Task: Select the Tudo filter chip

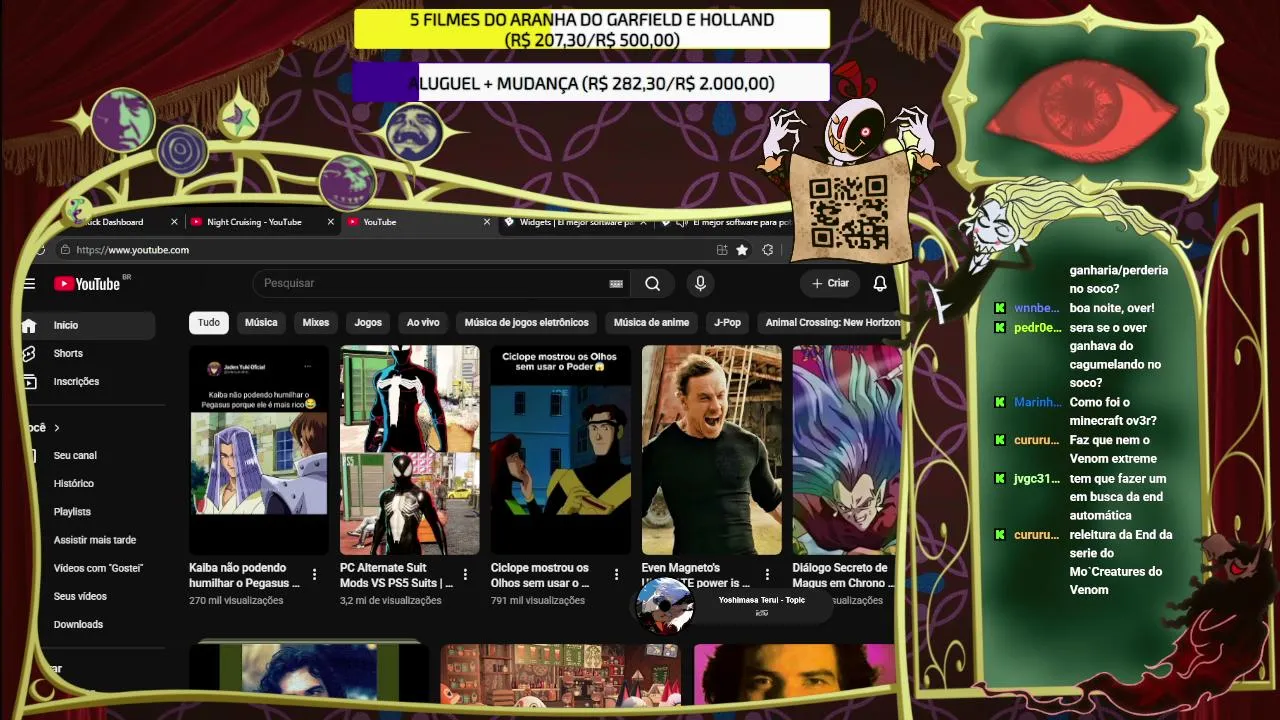Action: pyautogui.click(x=209, y=323)
